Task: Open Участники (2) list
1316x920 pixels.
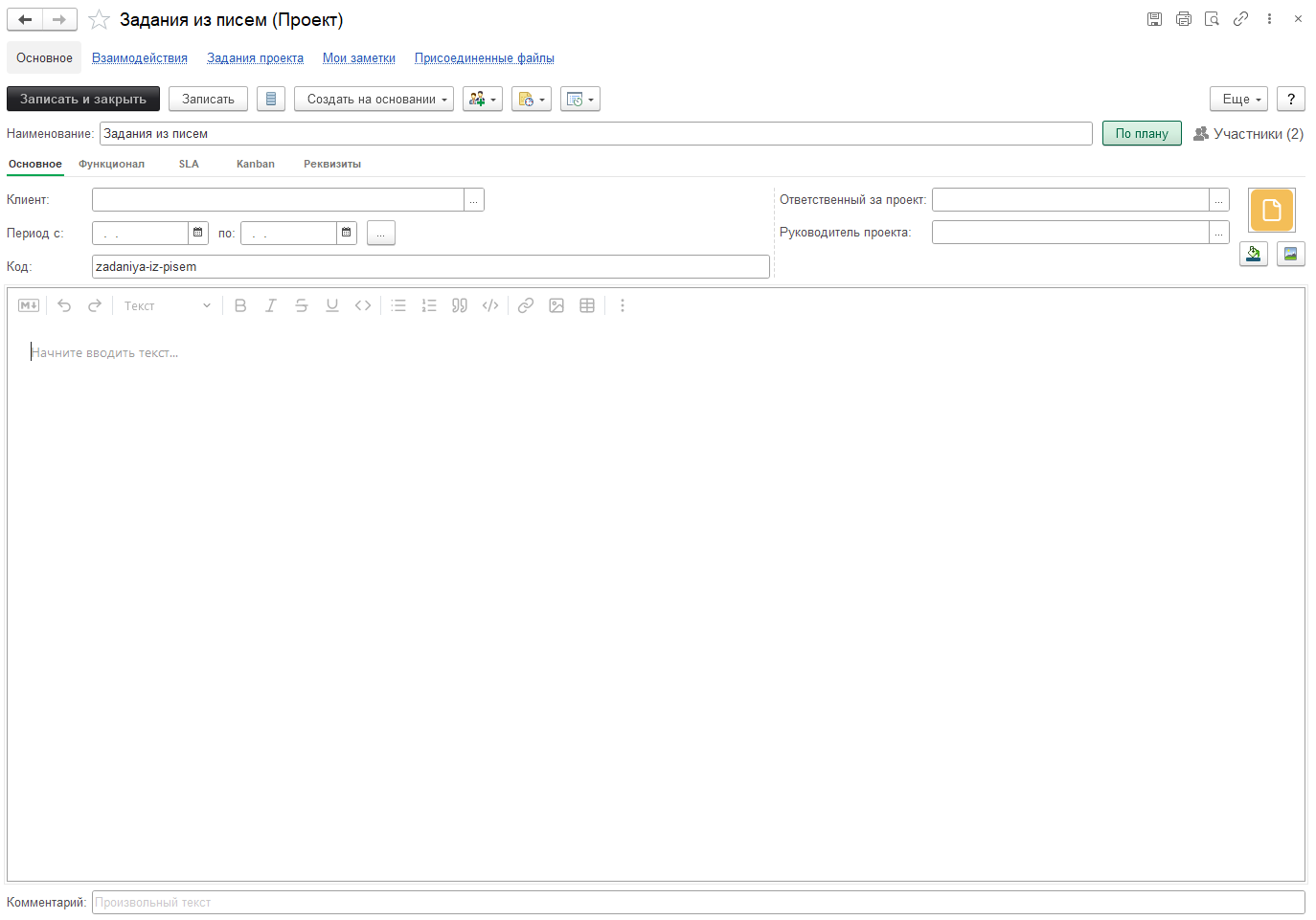Action: [x=1248, y=133]
